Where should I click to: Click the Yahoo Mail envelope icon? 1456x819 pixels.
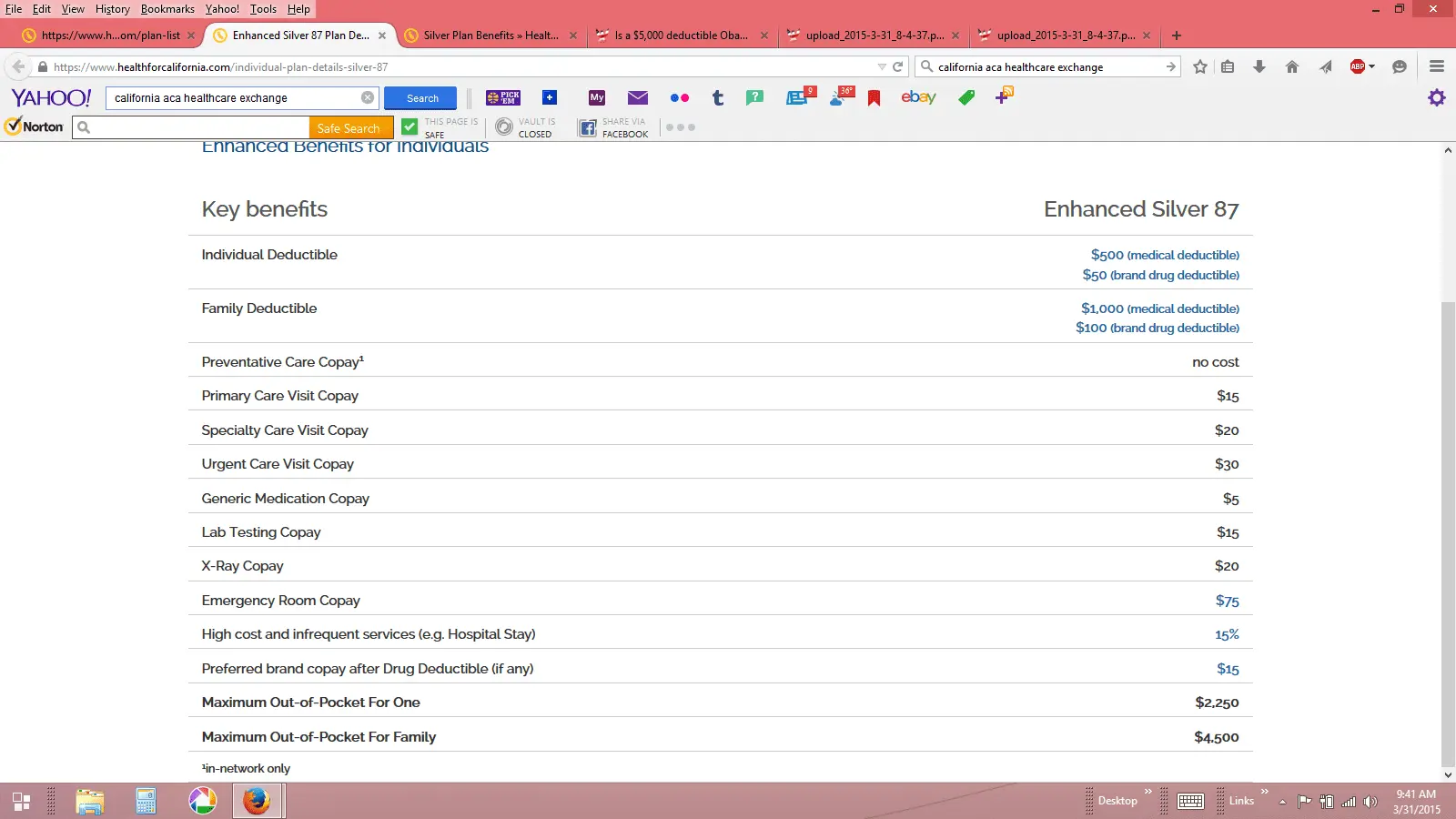click(x=638, y=97)
